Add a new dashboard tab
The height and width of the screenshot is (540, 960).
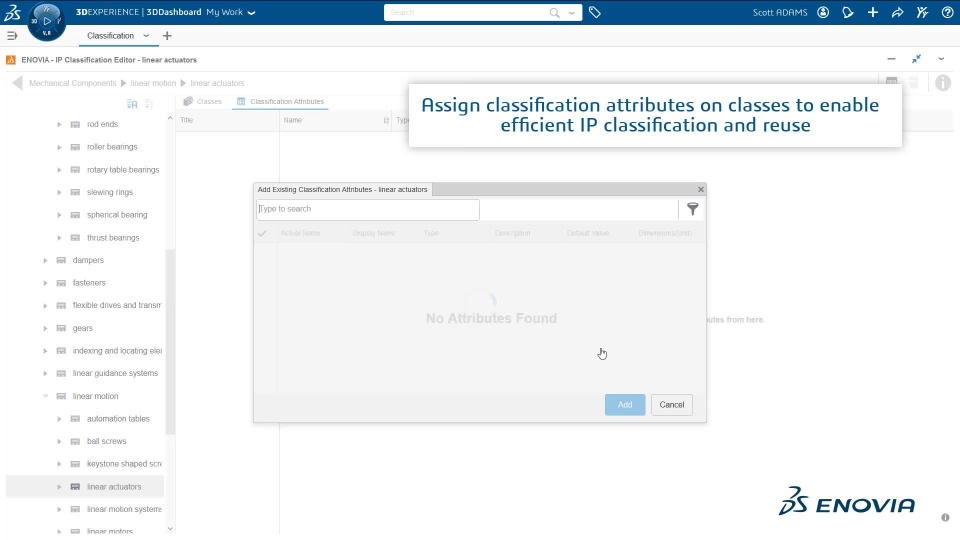pos(167,36)
